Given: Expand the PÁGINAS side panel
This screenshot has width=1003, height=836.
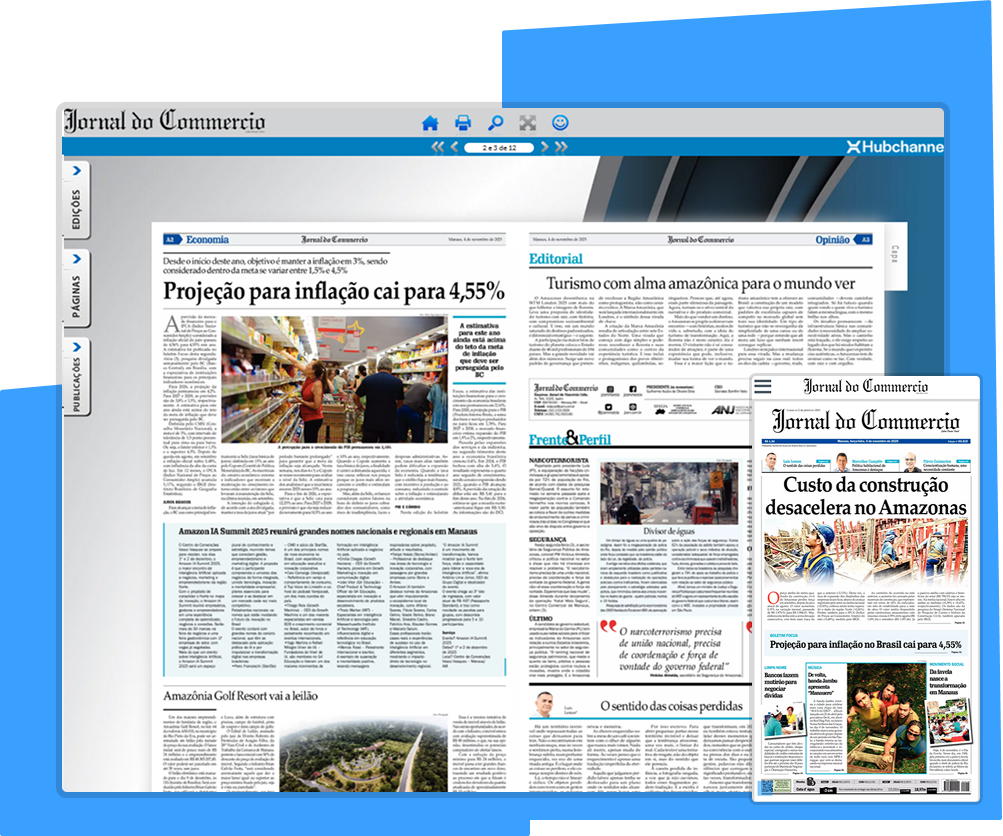Looking at the screenshot, I should tap(77, 288).
